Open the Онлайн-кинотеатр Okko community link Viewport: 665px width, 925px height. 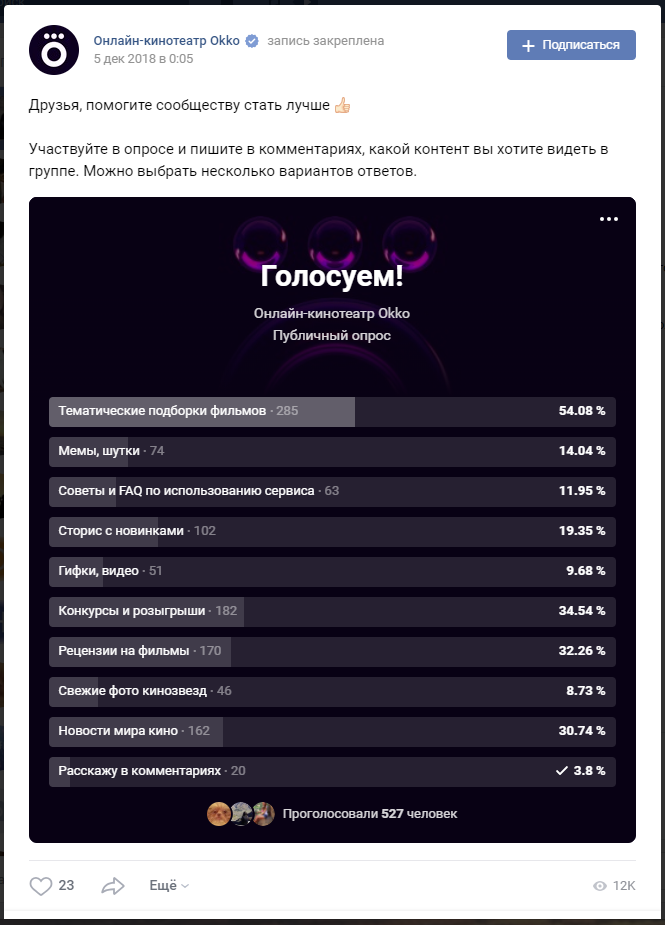pos(166,41)
